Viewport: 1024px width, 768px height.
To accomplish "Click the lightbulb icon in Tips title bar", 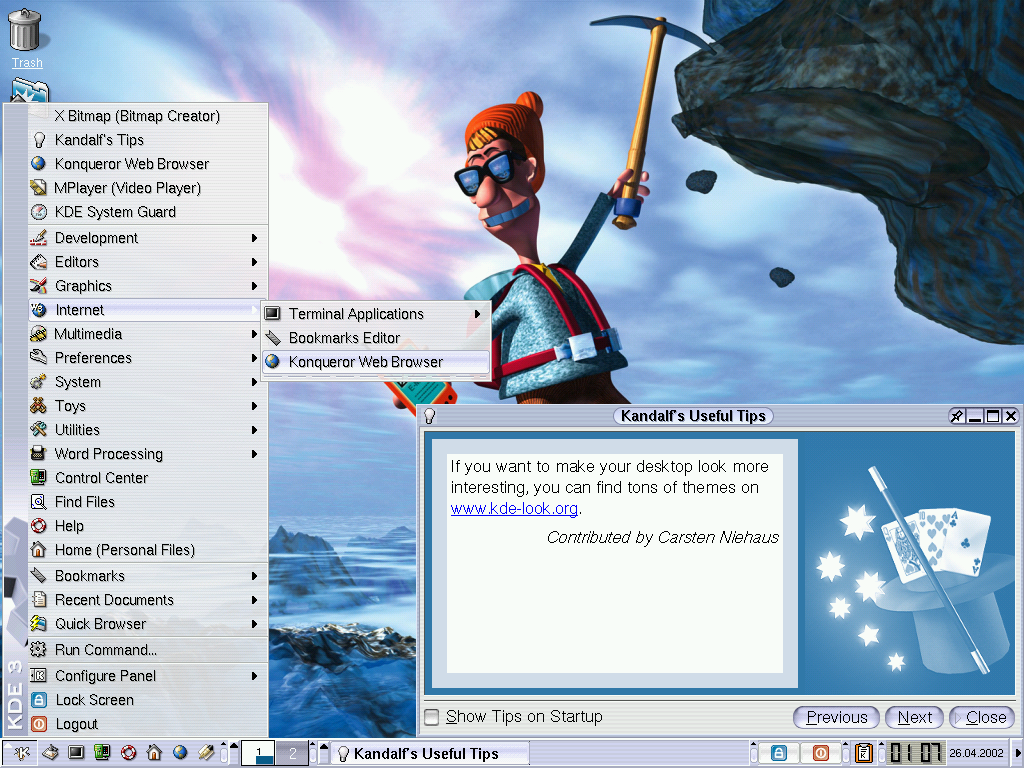I will click(x=430, y=416).
